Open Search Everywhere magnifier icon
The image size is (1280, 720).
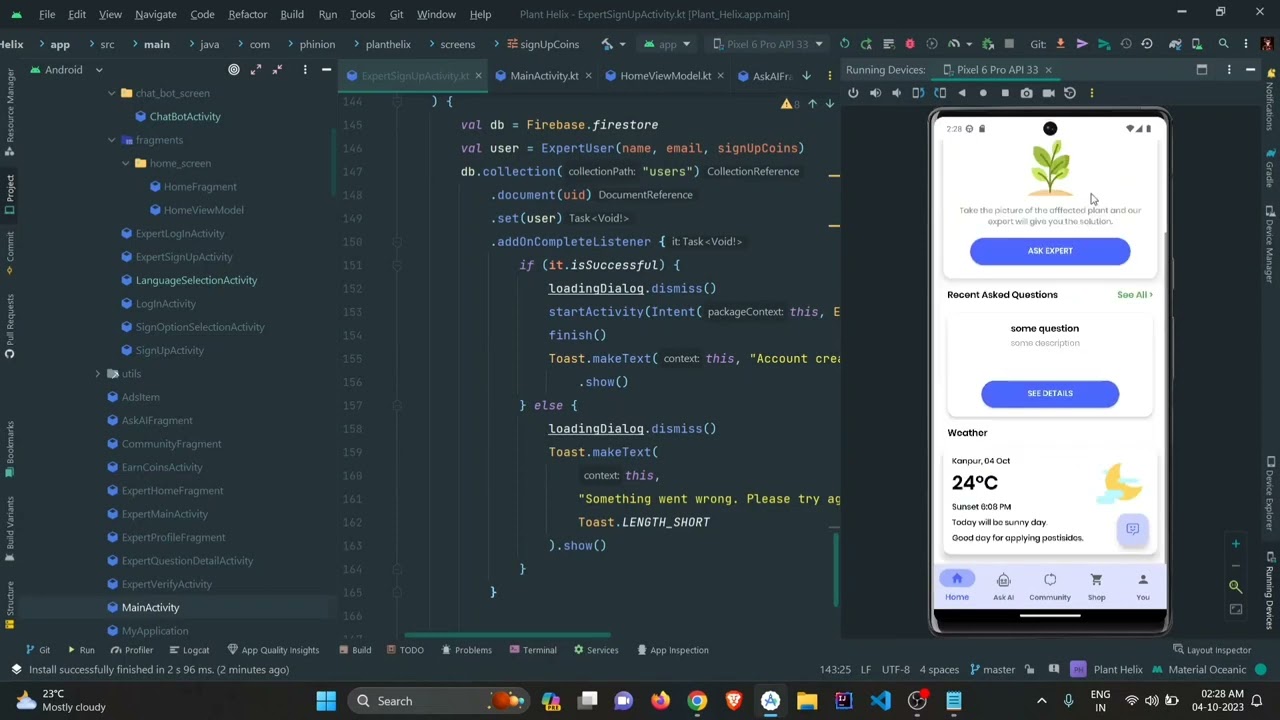click(x=1223, y=44)
